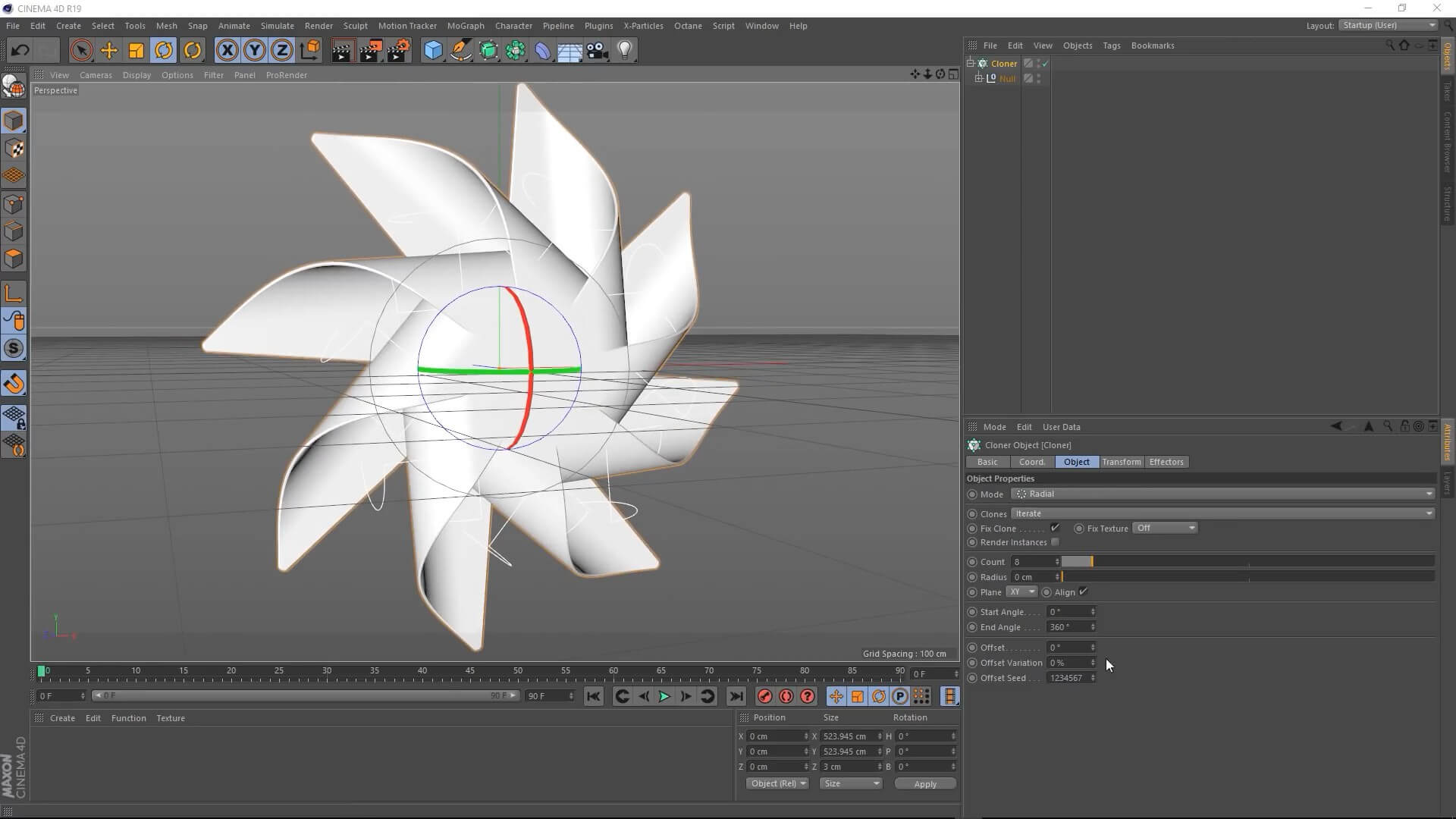Switch to the Effectors tab
This screenshot has height=819, width=1456.
(x=1166, y=462)
